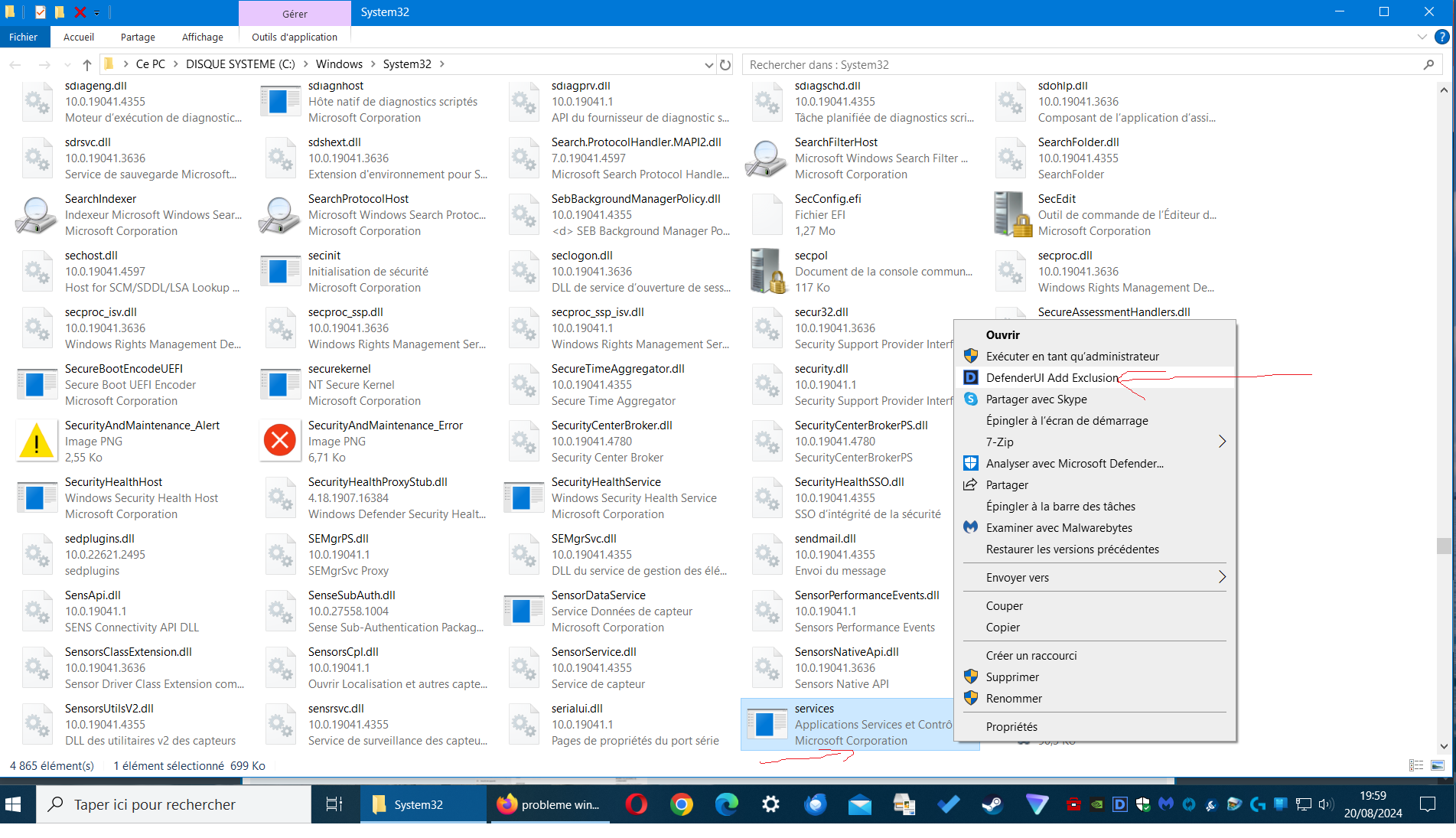Screen dimensions: 1456x838
Task: Select Supprimer in the context menu
Action: (x=1095, y=677)
